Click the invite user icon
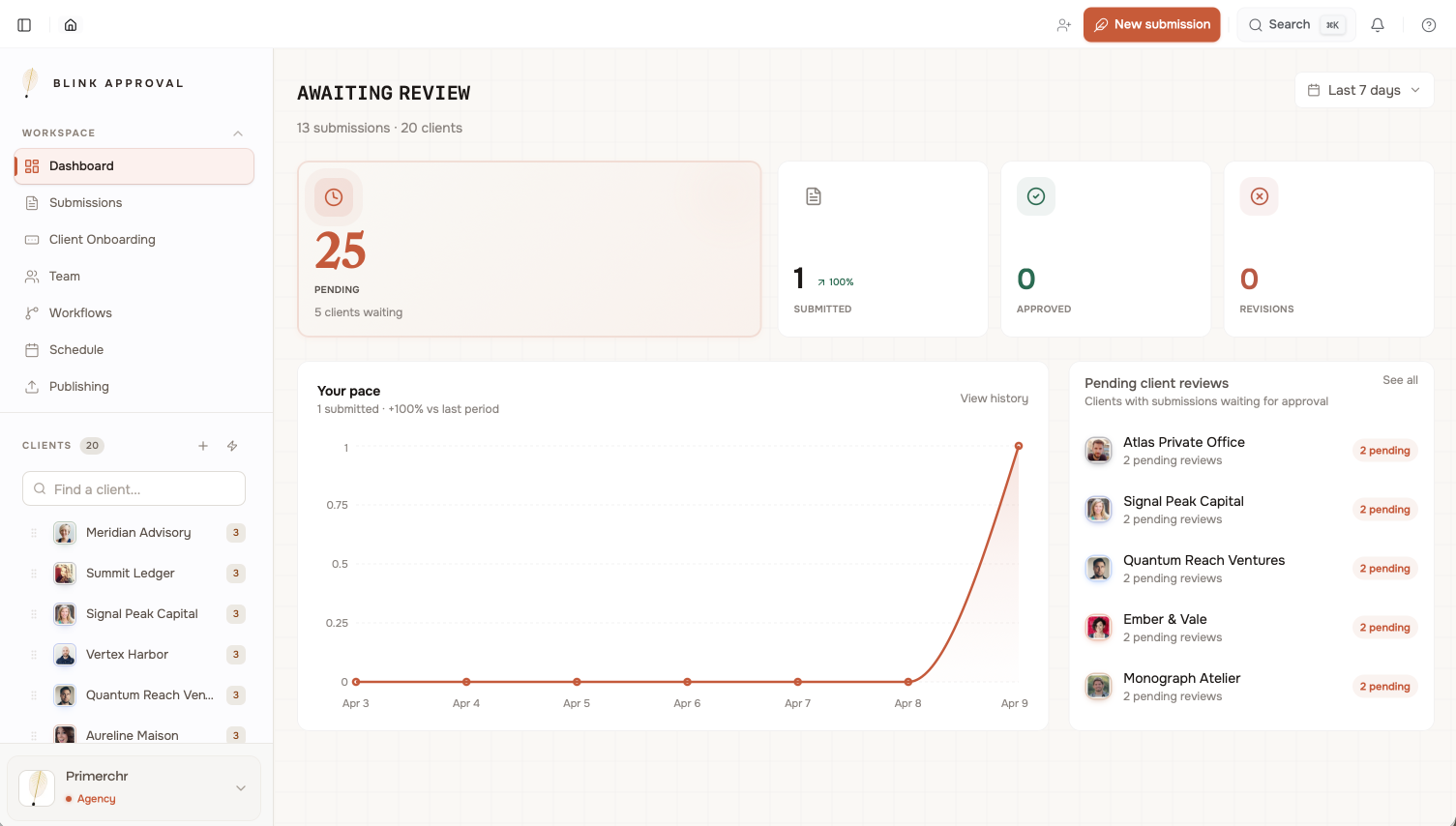Viewport: 1456px width, 826px height. coord(1063,25)
